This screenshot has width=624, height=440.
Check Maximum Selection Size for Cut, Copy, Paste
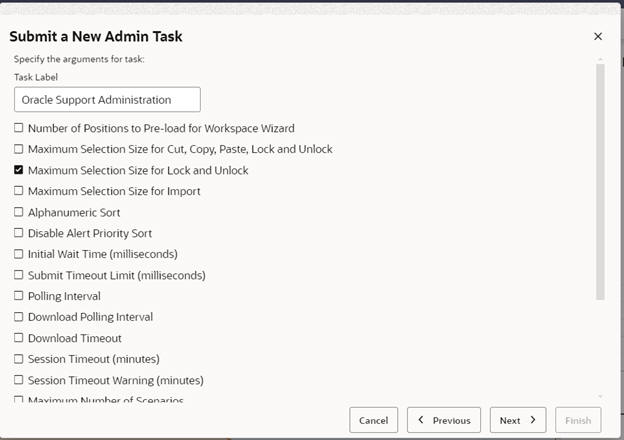[x=19, y=149]
